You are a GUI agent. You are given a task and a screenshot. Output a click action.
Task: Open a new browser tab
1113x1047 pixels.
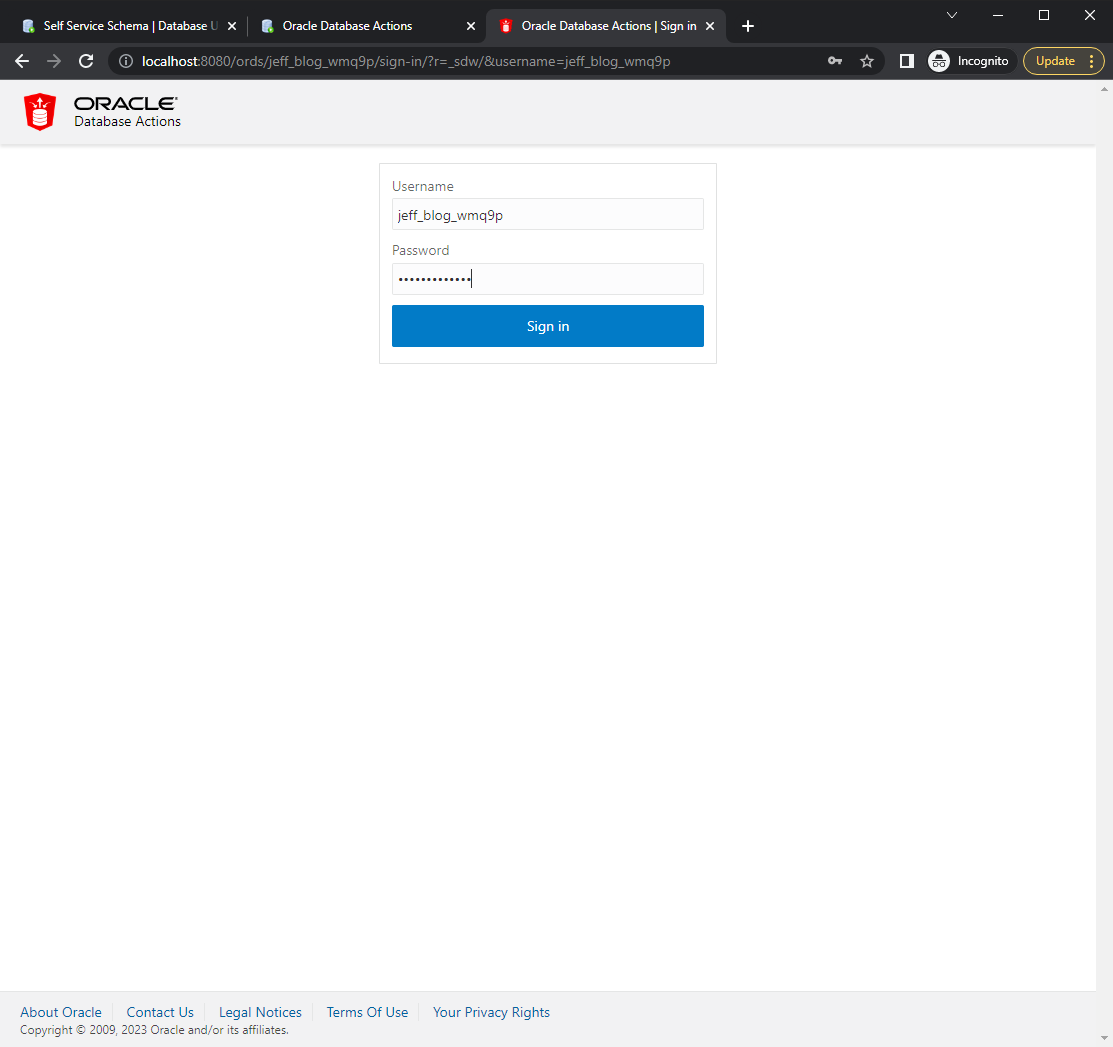(747, 26)
